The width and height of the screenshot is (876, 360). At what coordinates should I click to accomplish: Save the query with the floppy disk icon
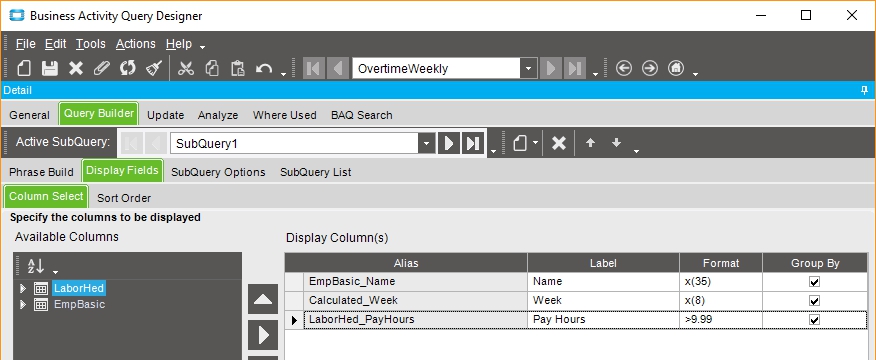50,68
